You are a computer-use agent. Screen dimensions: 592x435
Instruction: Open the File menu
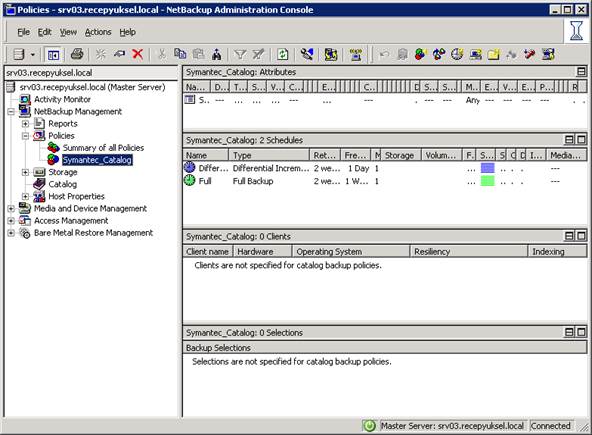point(23,32)
